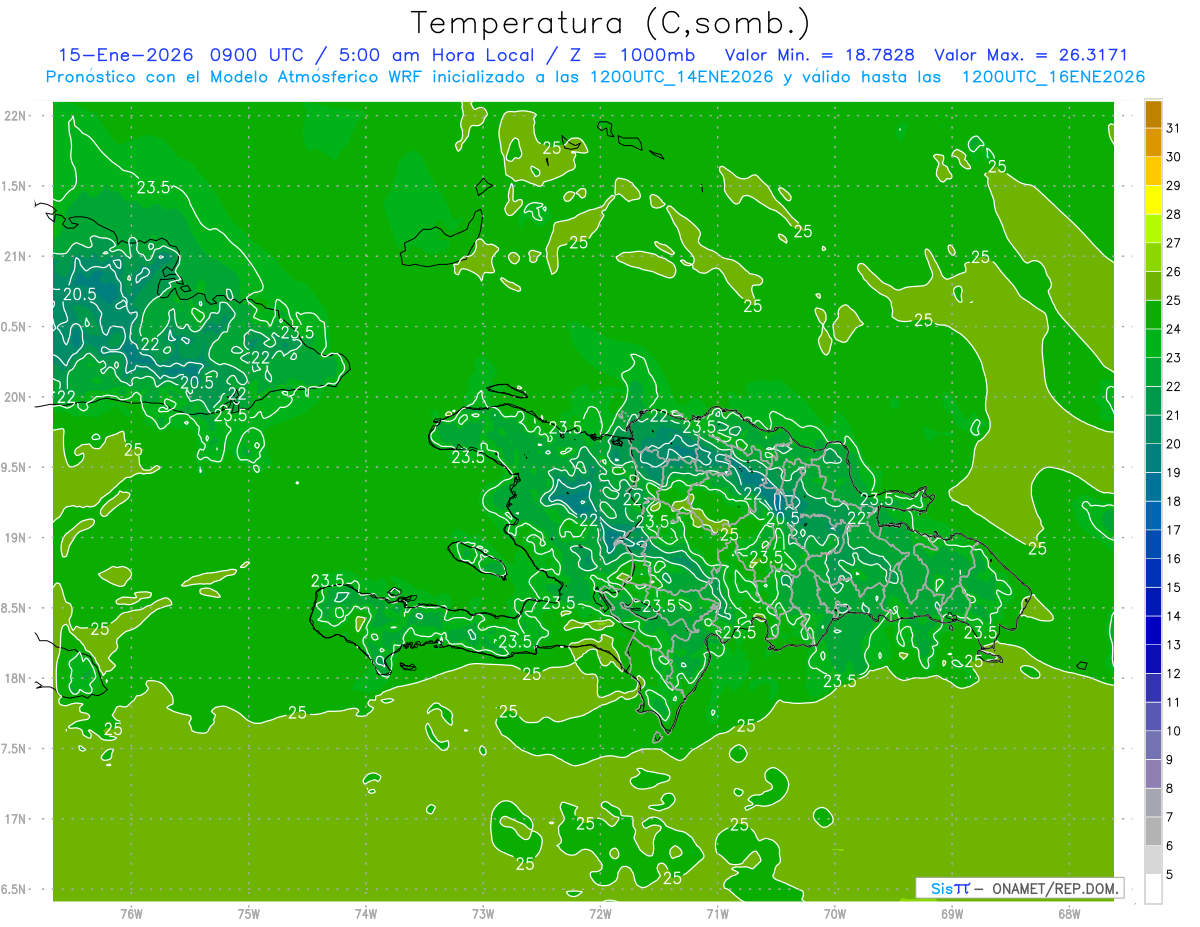Click the '70W' longitude axis label
The image size is (1200, 927).
click(x=835, y=913)
